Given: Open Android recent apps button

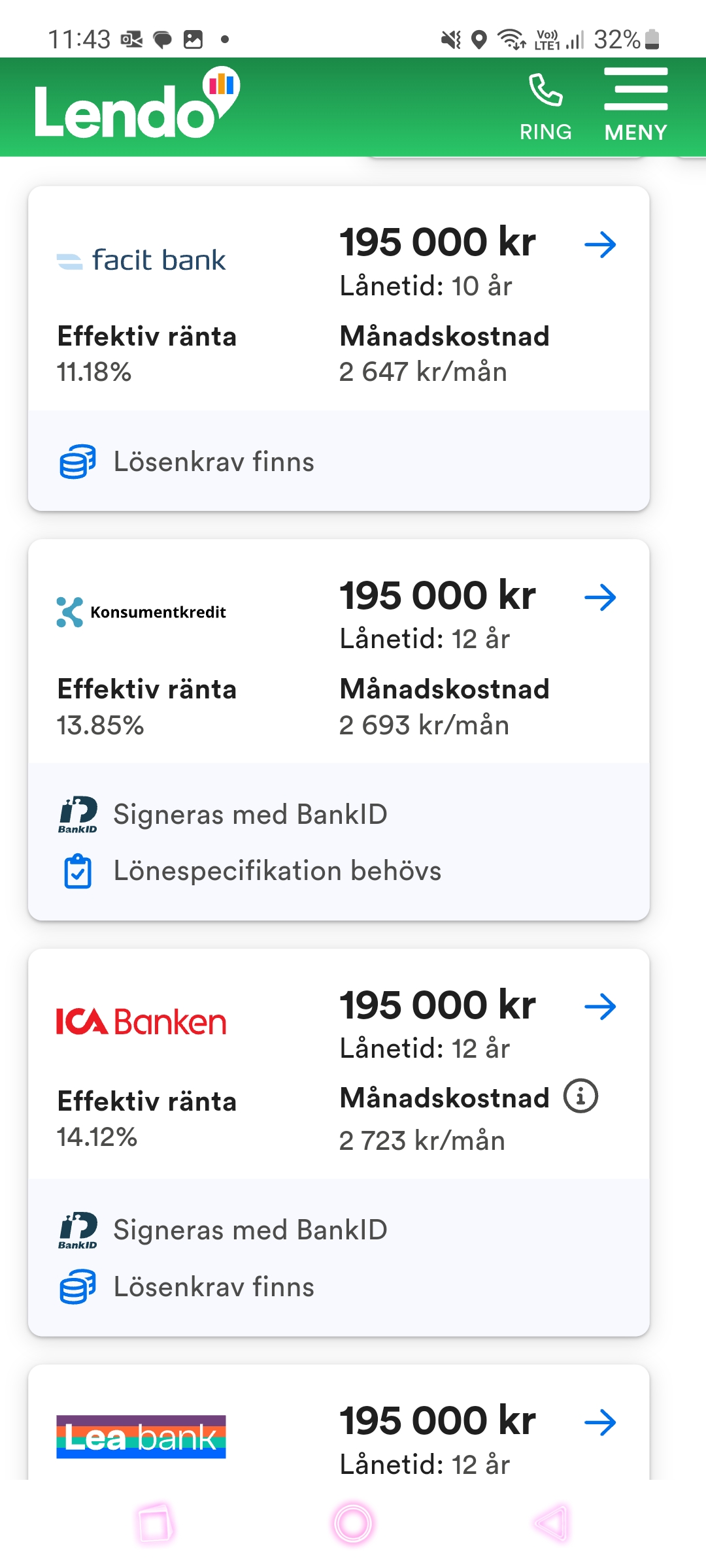Looking at the screenshot, I should tap(156, 1524).
